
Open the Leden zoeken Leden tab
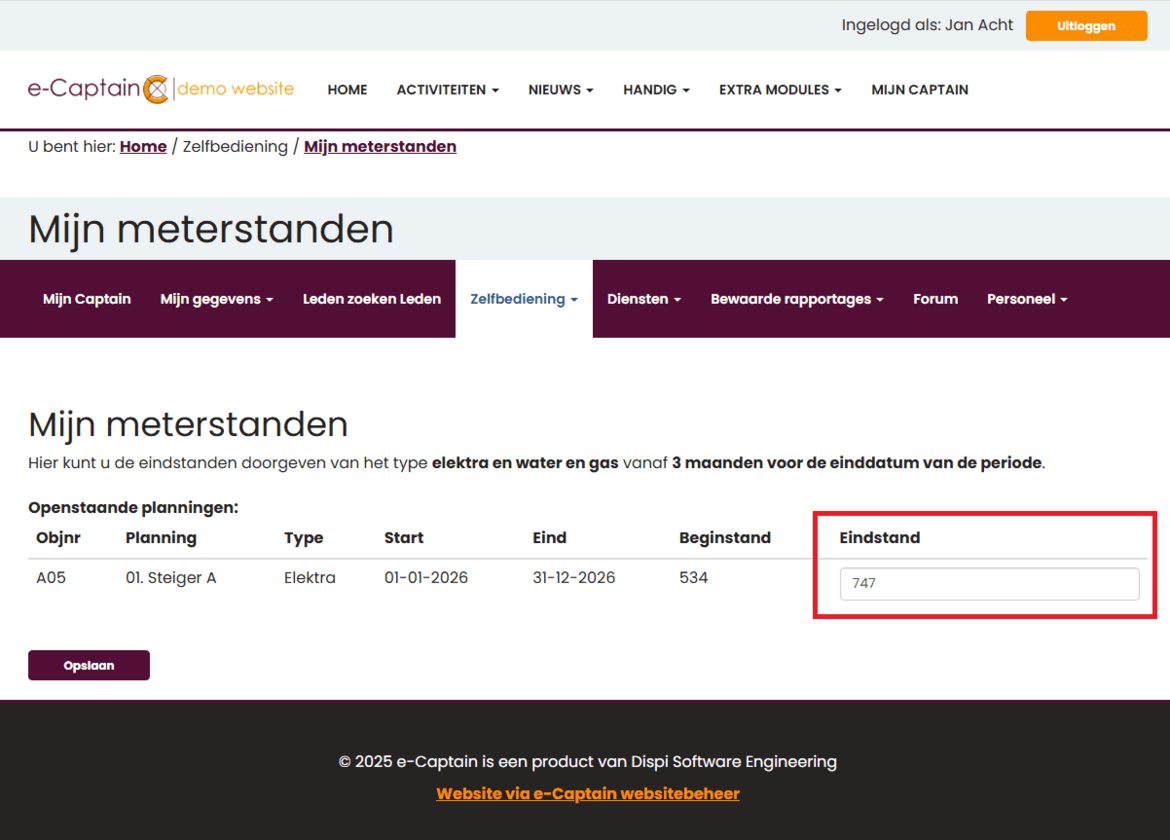point(372,299)
